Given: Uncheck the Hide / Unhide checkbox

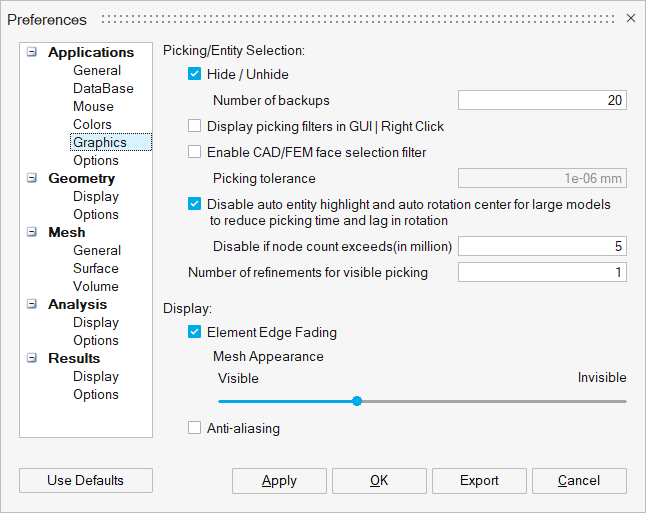Looking at the screenshot, I should pos(195,74).
